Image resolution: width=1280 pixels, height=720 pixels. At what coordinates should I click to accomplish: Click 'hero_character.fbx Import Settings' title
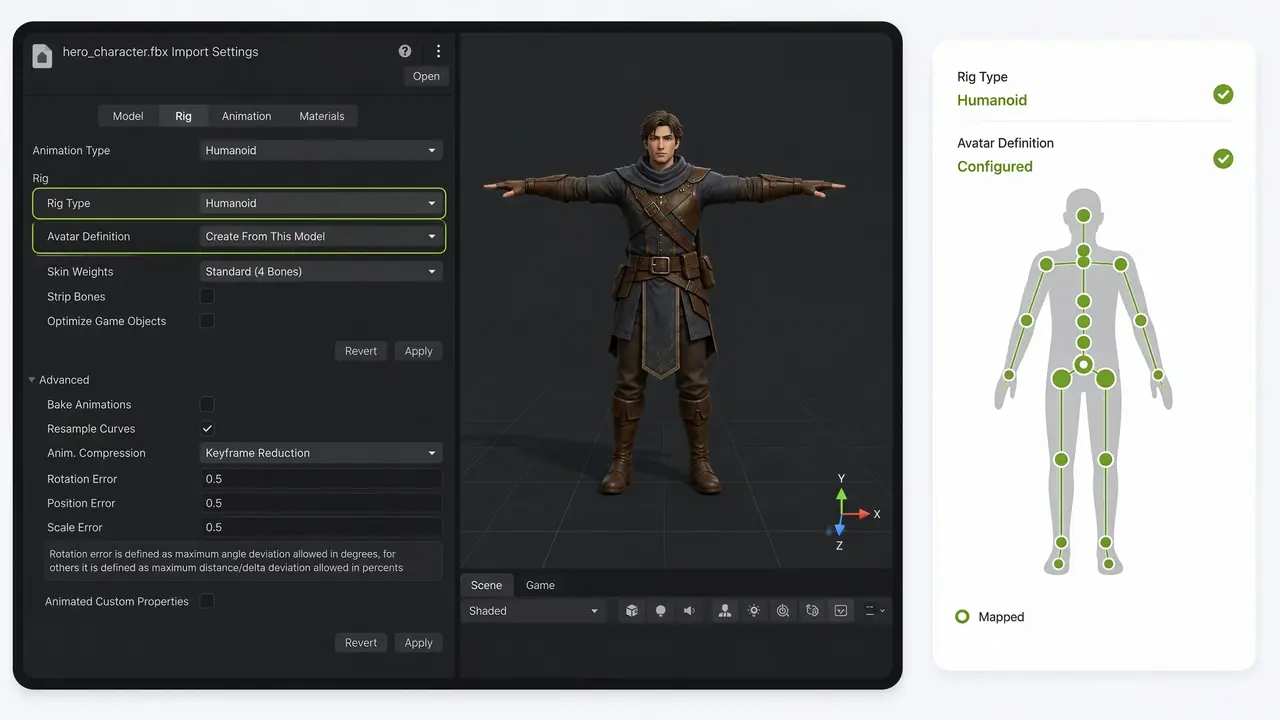(160, 52)
